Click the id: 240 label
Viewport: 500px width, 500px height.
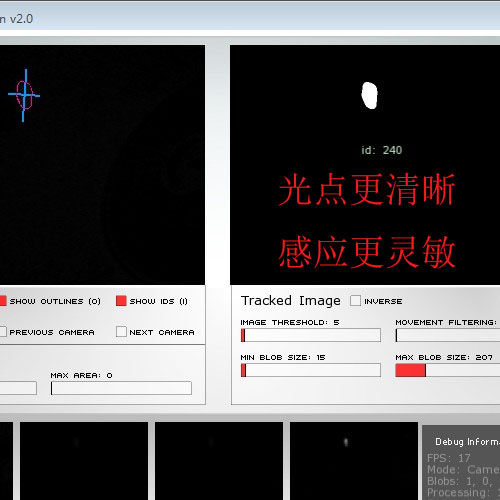pos(382,150)
